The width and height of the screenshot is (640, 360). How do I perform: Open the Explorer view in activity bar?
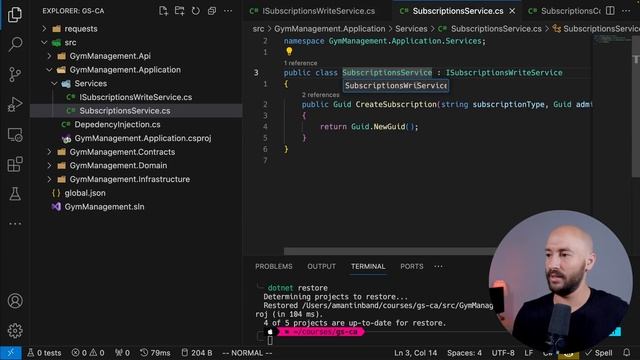15,15
